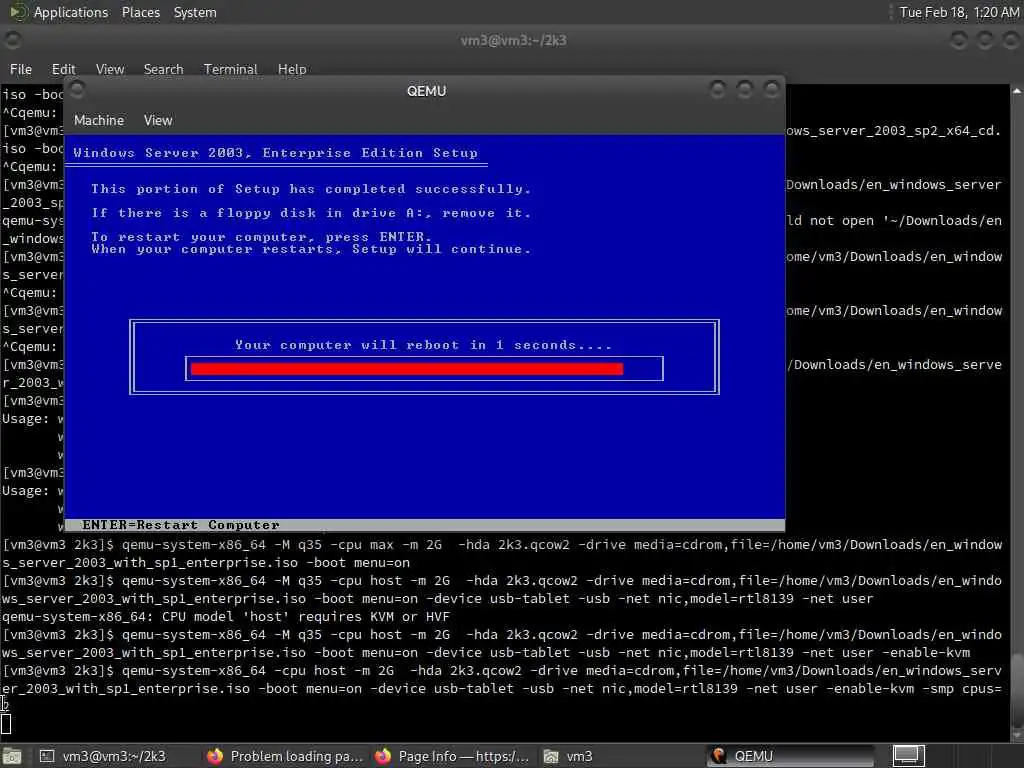Click Windows Server 2003 Setup heading

[276, 153]
